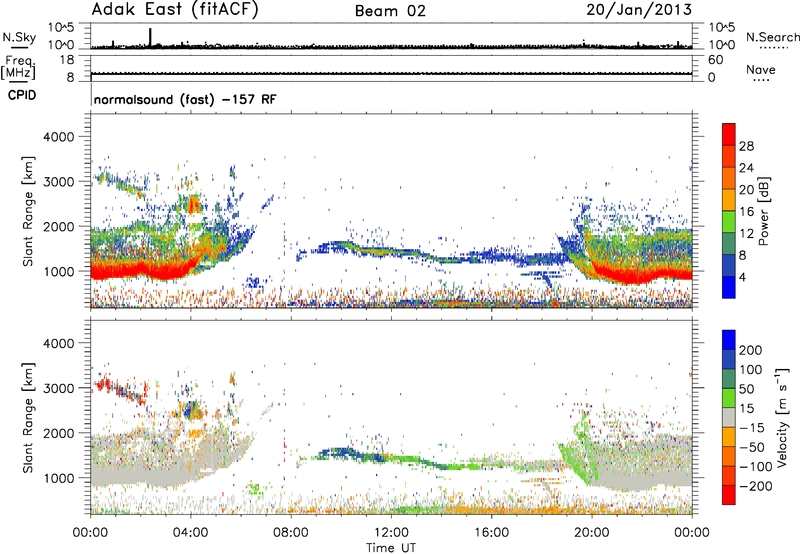Click the '08:00' time tick label

coord(290,533)
